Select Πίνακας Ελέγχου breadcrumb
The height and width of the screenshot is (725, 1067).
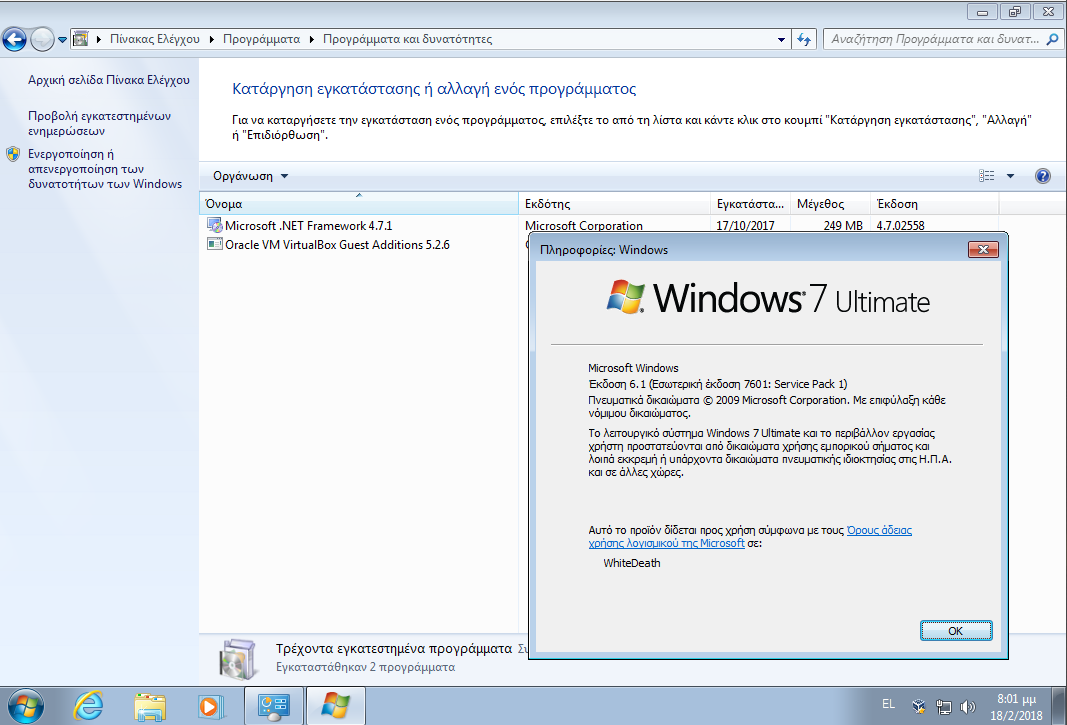tap(154, 39)
